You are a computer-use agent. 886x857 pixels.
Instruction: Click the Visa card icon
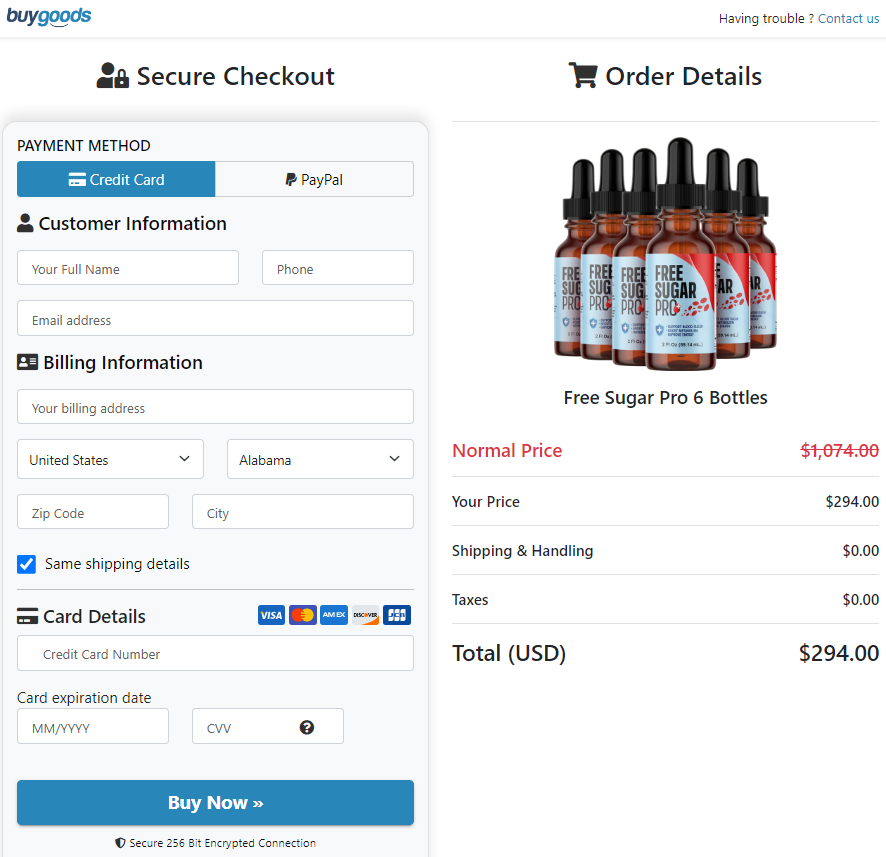pos(271,615)
